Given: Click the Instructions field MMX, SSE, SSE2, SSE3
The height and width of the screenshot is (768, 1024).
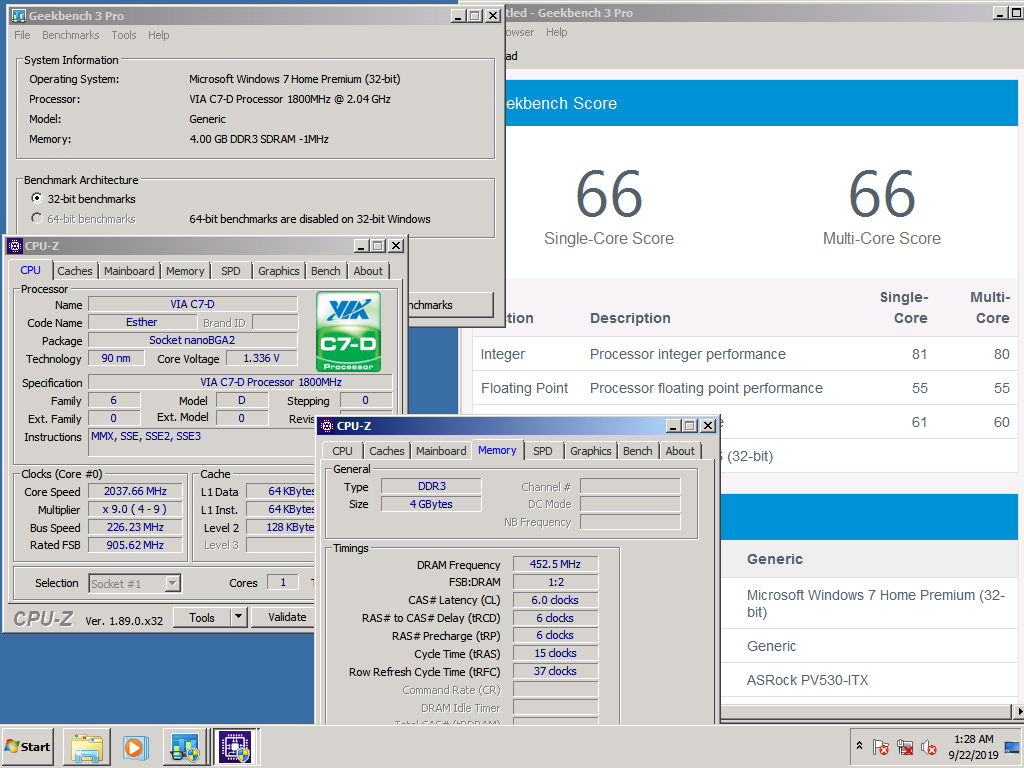Looking at the screenshot, I should (x=202, y=443).
